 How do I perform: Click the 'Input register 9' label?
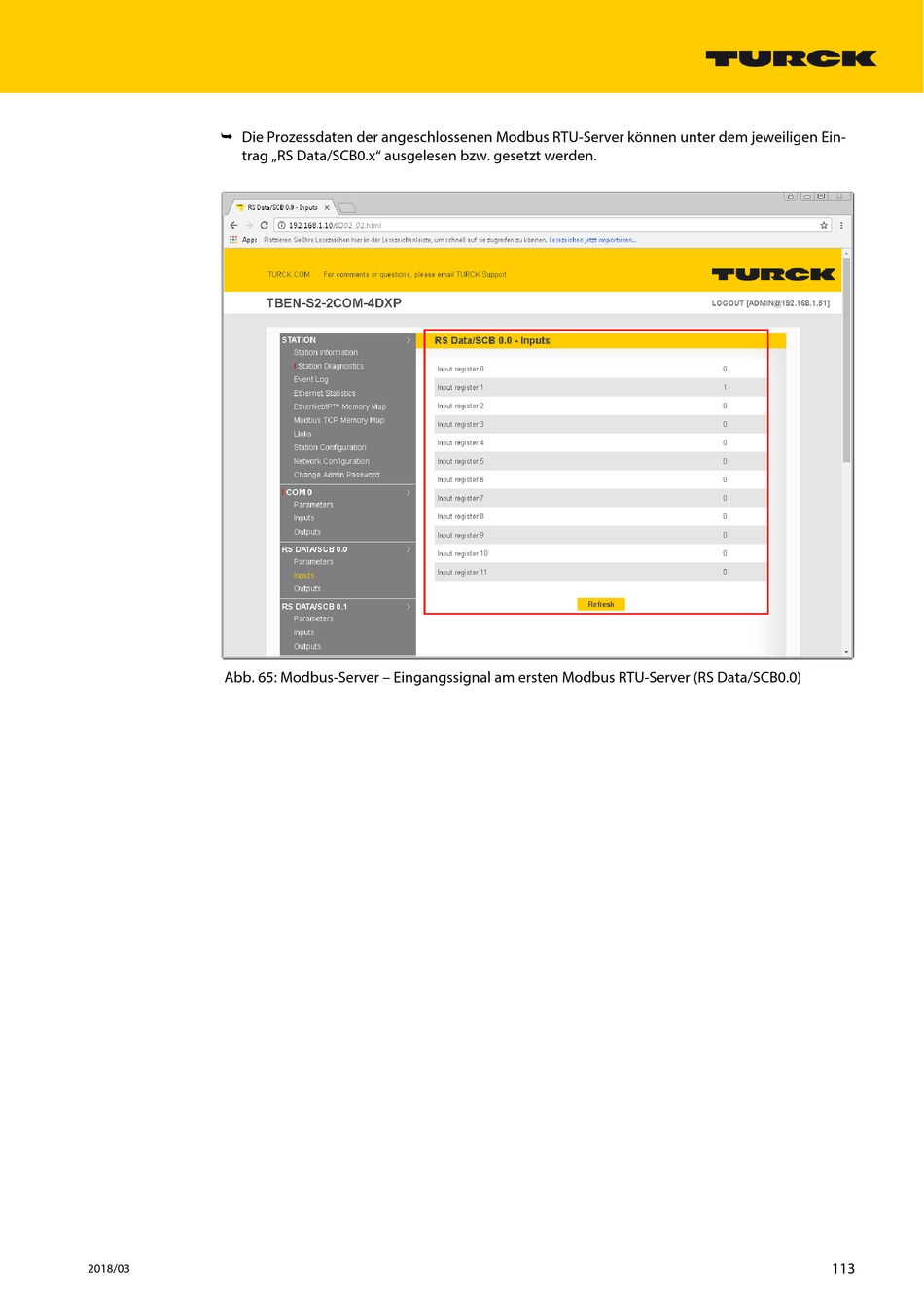coord(460,536)
